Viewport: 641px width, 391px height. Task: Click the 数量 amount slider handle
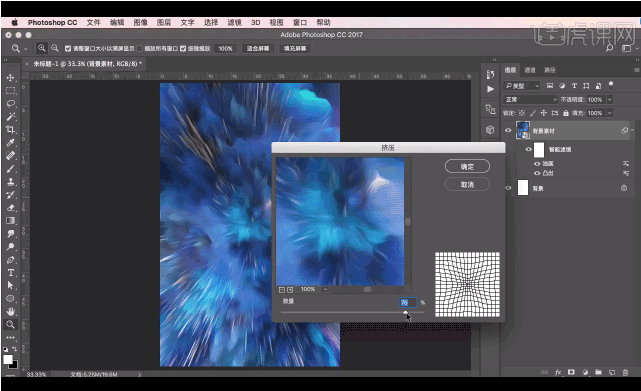pyautogui.click(x=405, y=312)
